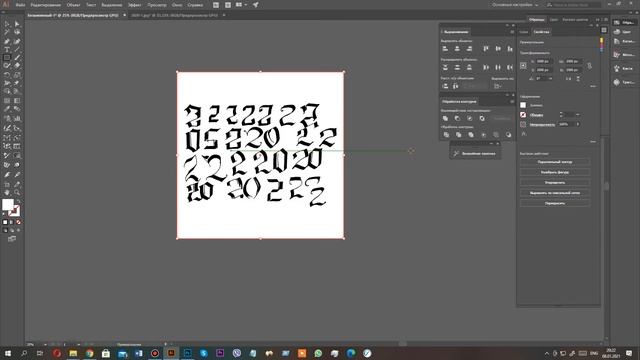Select the Eraser tool
Image resolution: width=640 pixels, height=360 pixels.
17,66
